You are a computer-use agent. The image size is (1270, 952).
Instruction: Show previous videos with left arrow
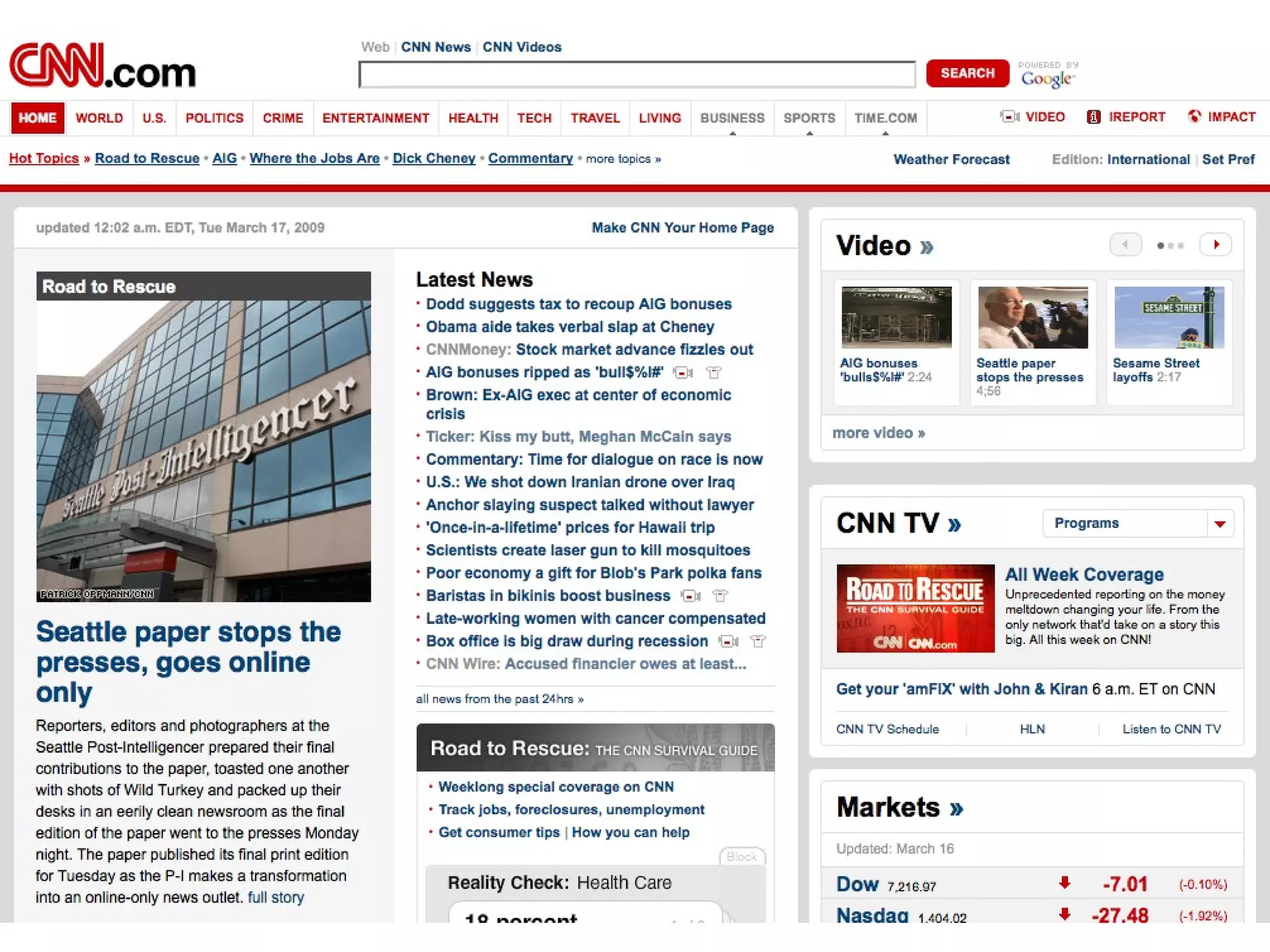[1125, 245]
